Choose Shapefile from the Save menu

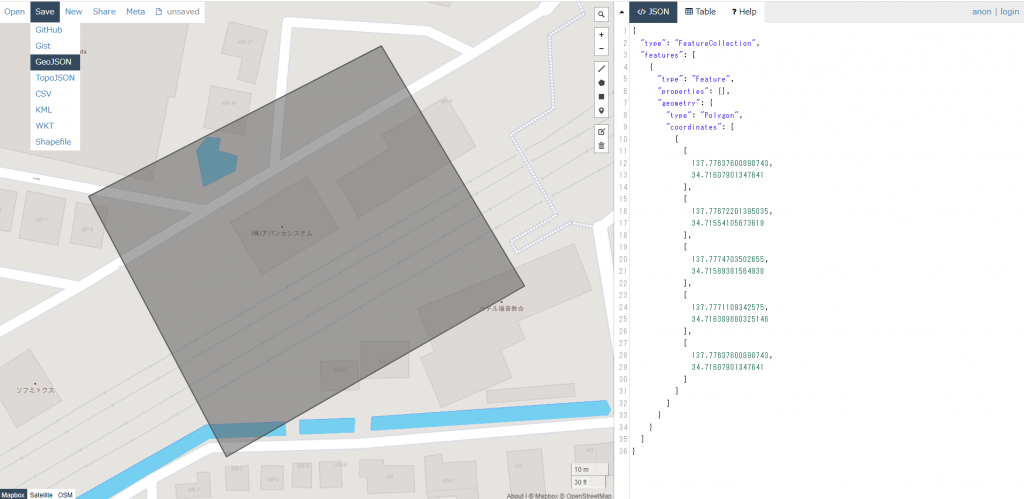click(x=54, y=142)
